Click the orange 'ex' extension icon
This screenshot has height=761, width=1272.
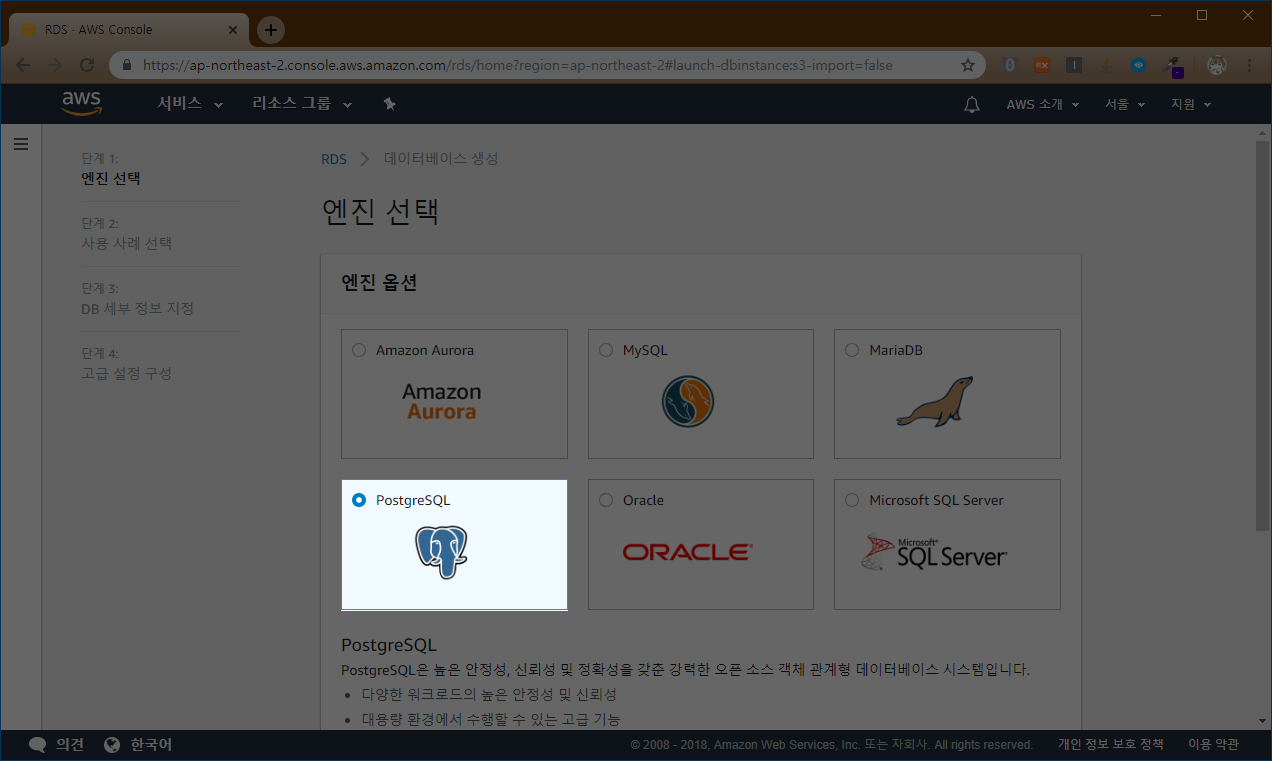coord(1042,65)
